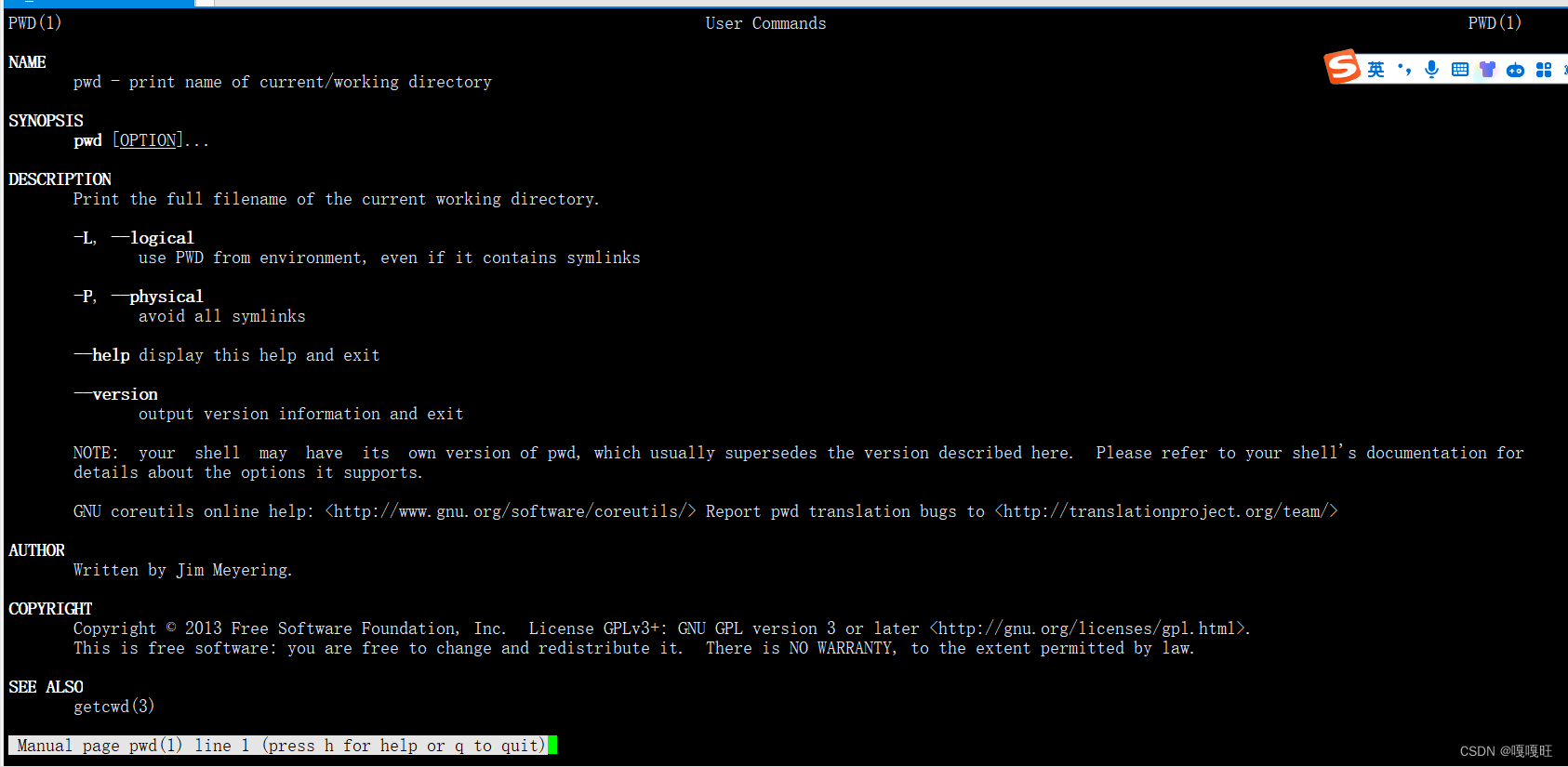Click the NAME section heading

(27, 62)
